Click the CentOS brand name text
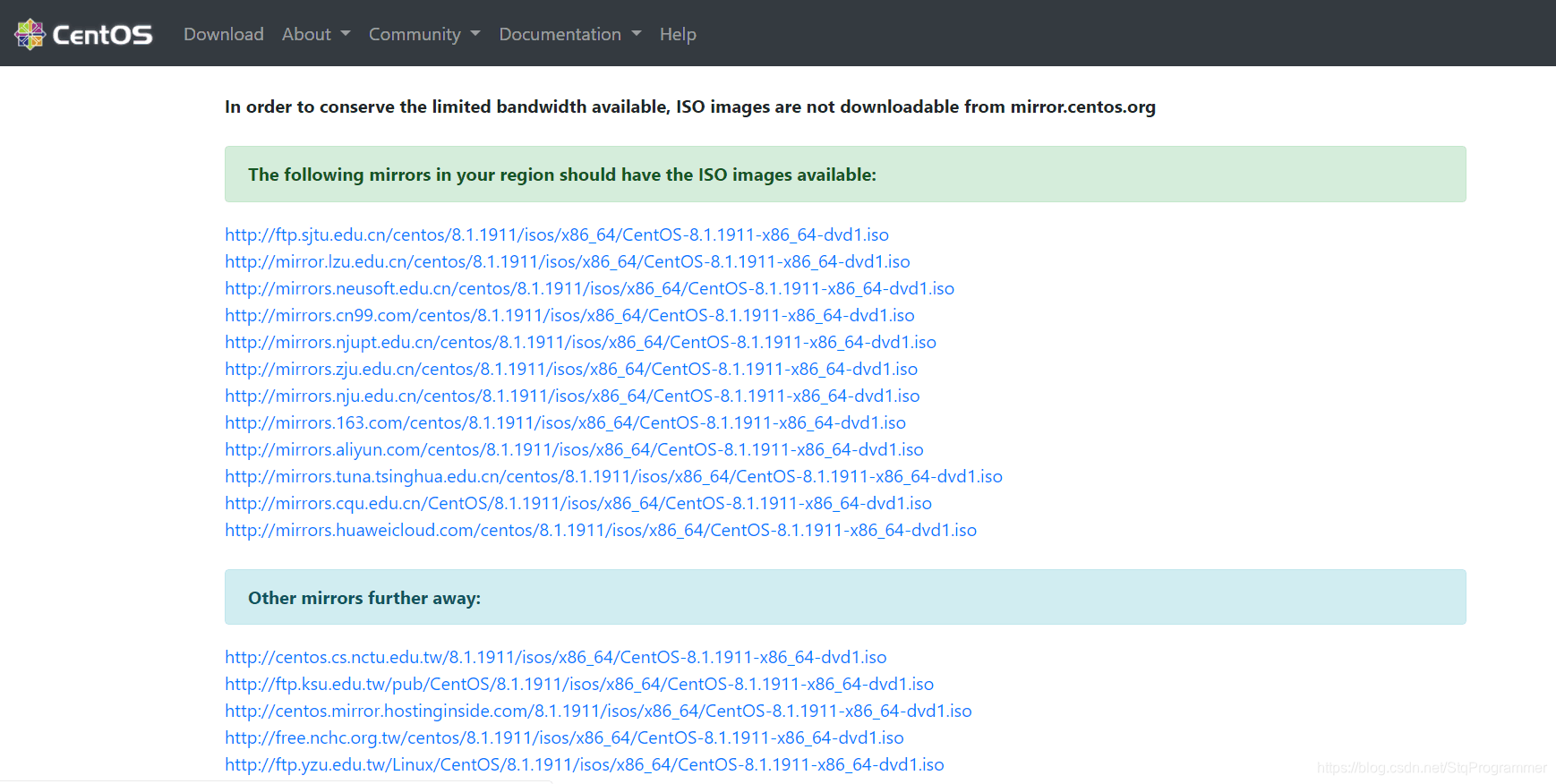 point(103,35)
